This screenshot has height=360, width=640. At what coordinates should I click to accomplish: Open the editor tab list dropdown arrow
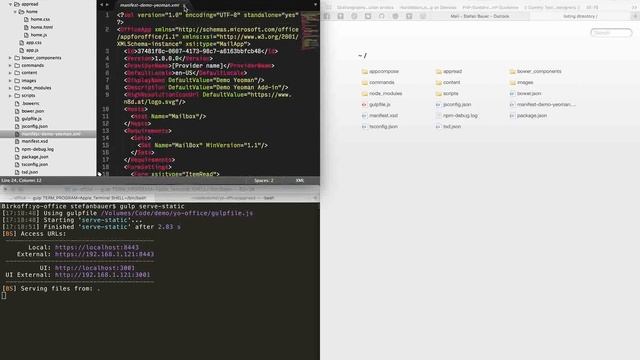315,5
